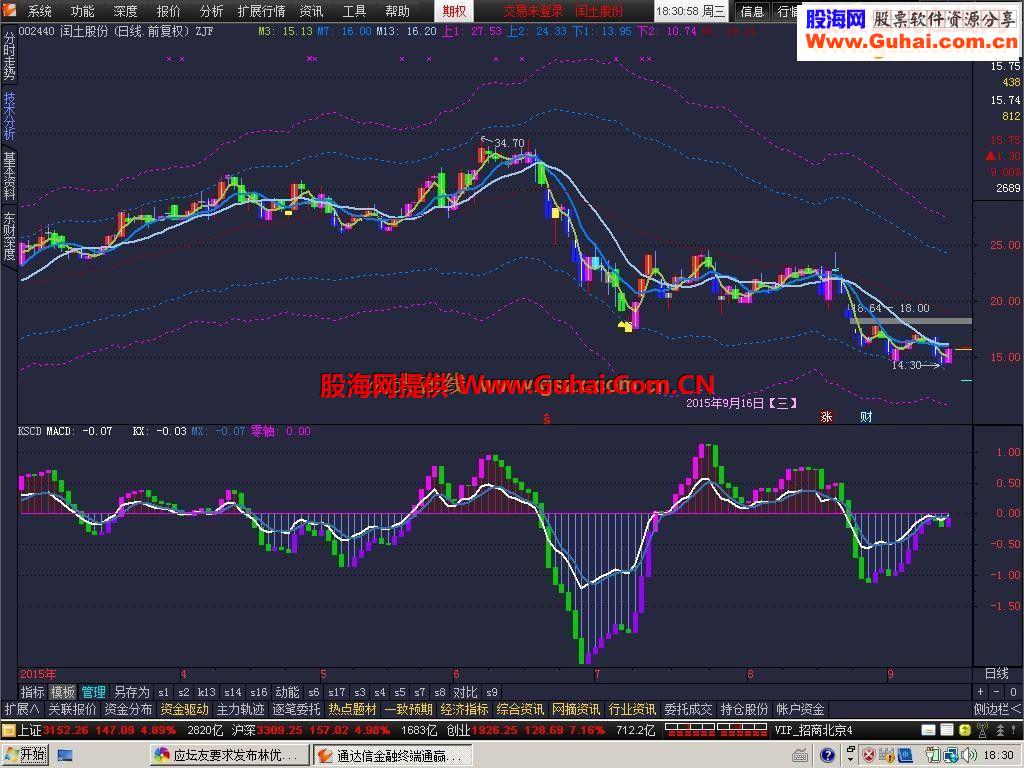Collapse the 侧边栏 sidebar toggle
This screenshot has width=1024, height=768.
[997, 709]
